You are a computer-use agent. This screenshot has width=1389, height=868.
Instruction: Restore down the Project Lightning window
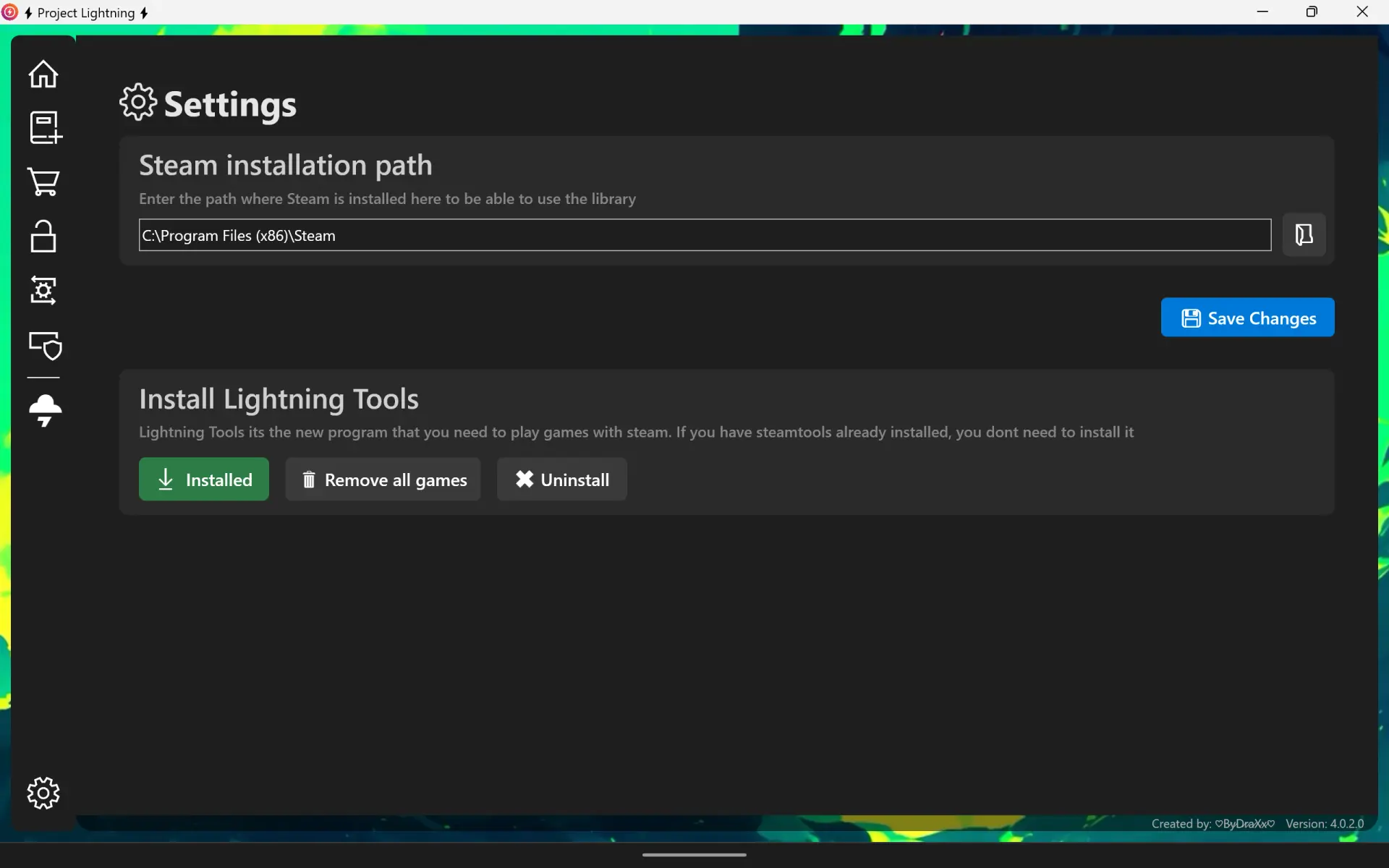click(1312, 12)
